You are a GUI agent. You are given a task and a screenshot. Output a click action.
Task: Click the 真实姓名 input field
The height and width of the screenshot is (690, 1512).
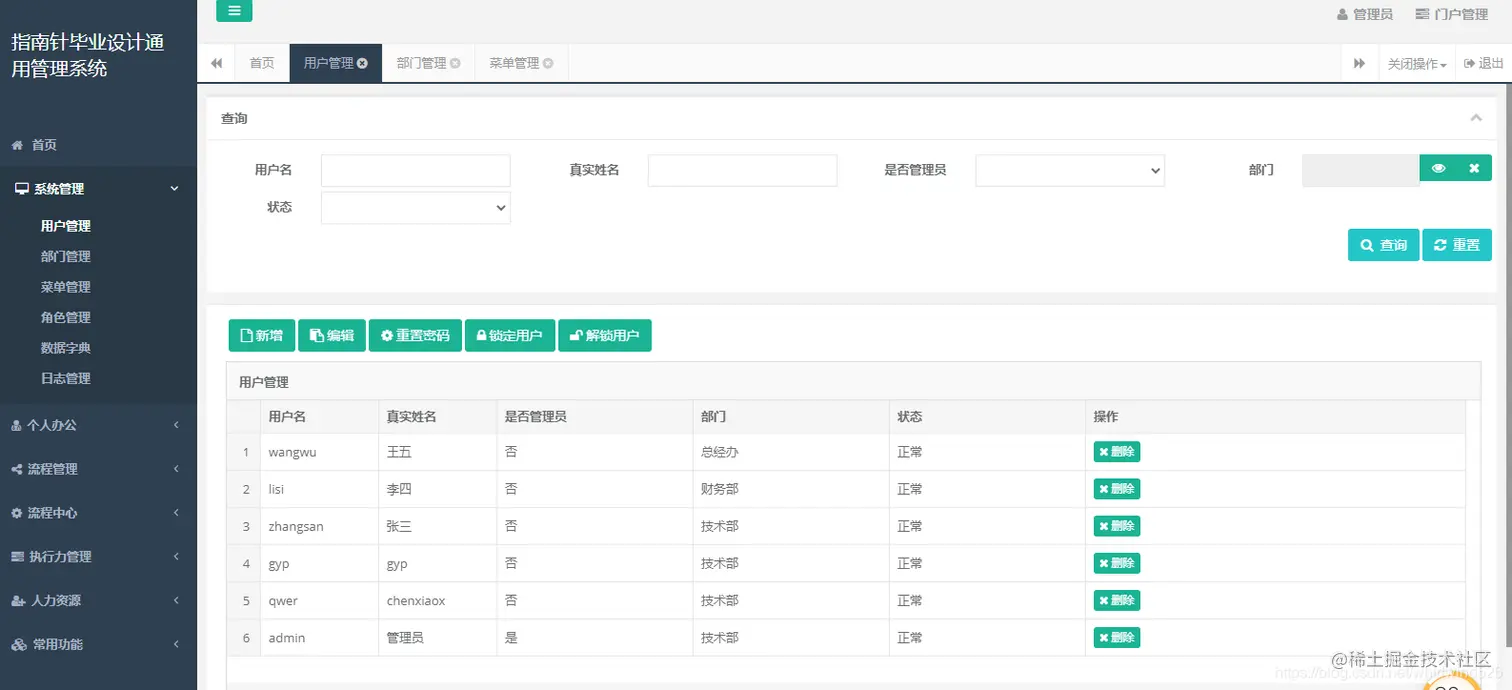pos(742,170)
